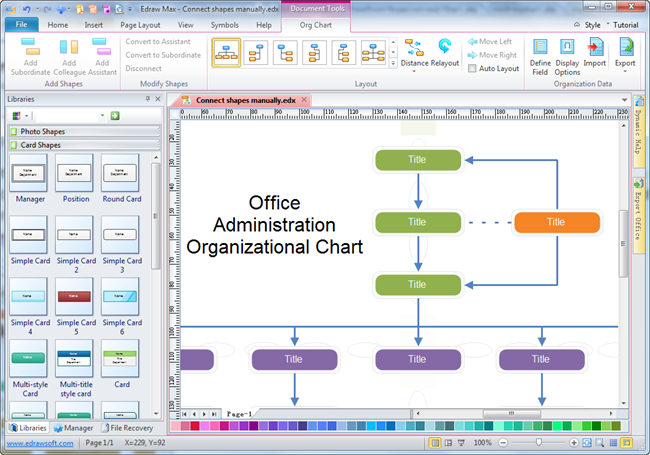The image size is (650, 455).
Task: Open the Export Office side panel
Action: tap(638, 215)
